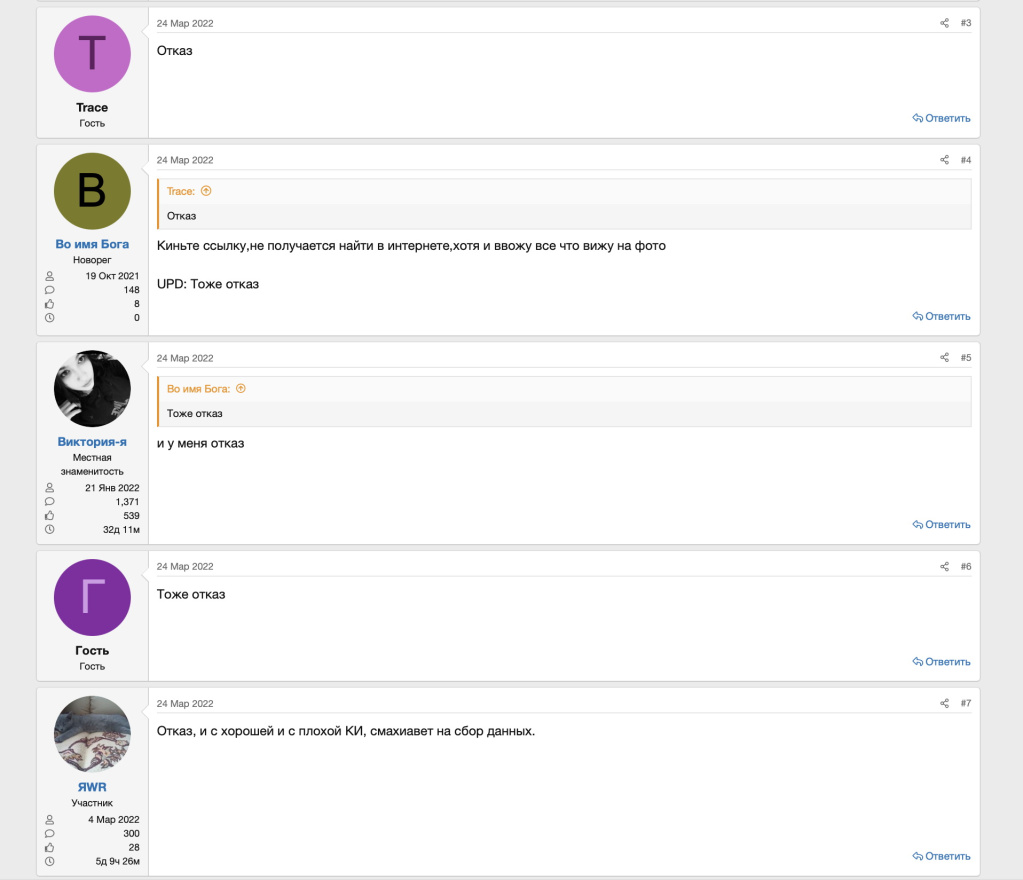Click Виктория-я's avatar photo
This screenshot has height=880, width=1023.
click(x=92, y=389)
